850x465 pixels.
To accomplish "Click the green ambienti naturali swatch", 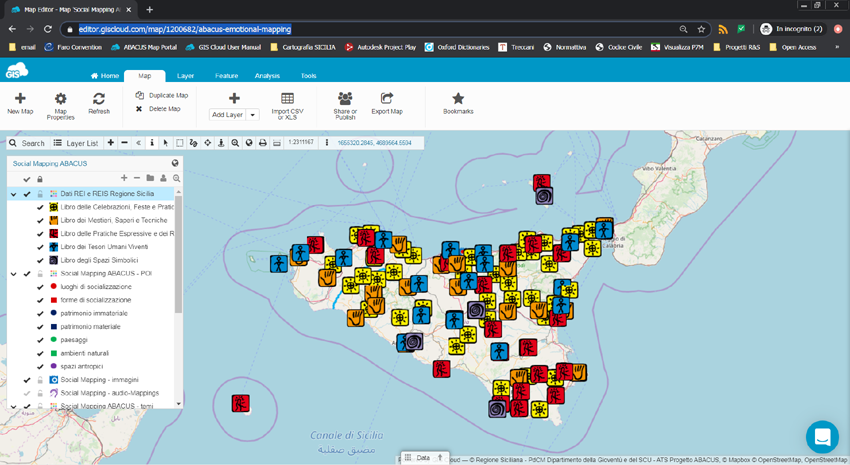I will pyautogui.click(x=54, y=353).
